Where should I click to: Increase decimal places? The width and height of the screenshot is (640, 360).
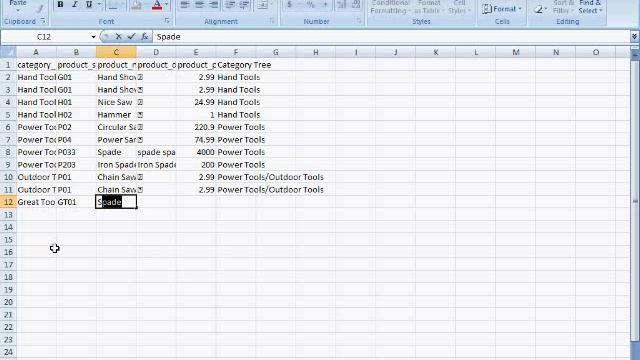342,4
